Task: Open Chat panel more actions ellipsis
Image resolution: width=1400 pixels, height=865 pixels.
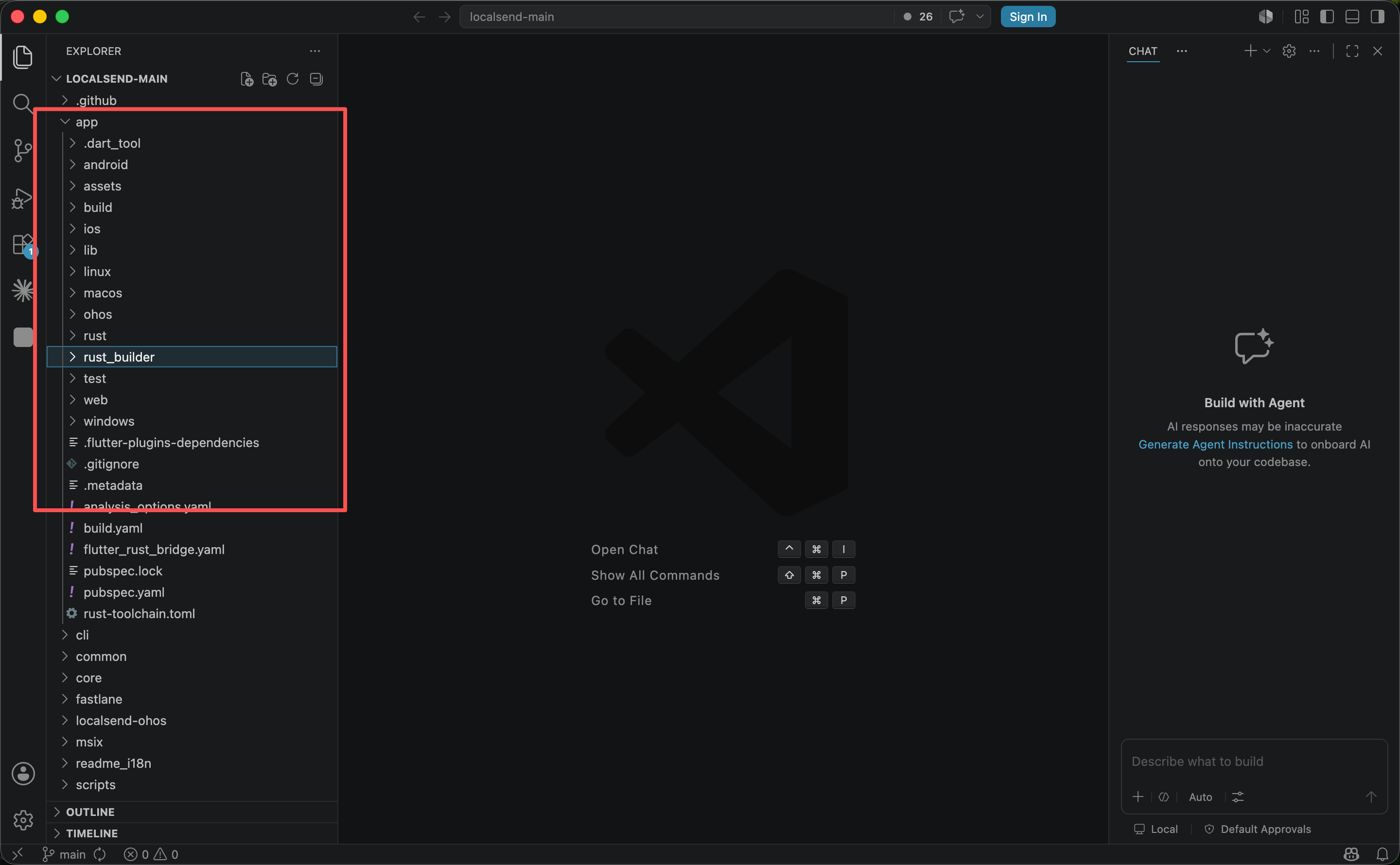Action: tap(1314, 51)
